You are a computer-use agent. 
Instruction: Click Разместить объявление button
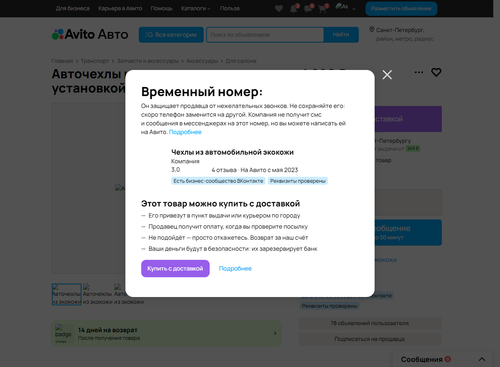coord(401,9)
